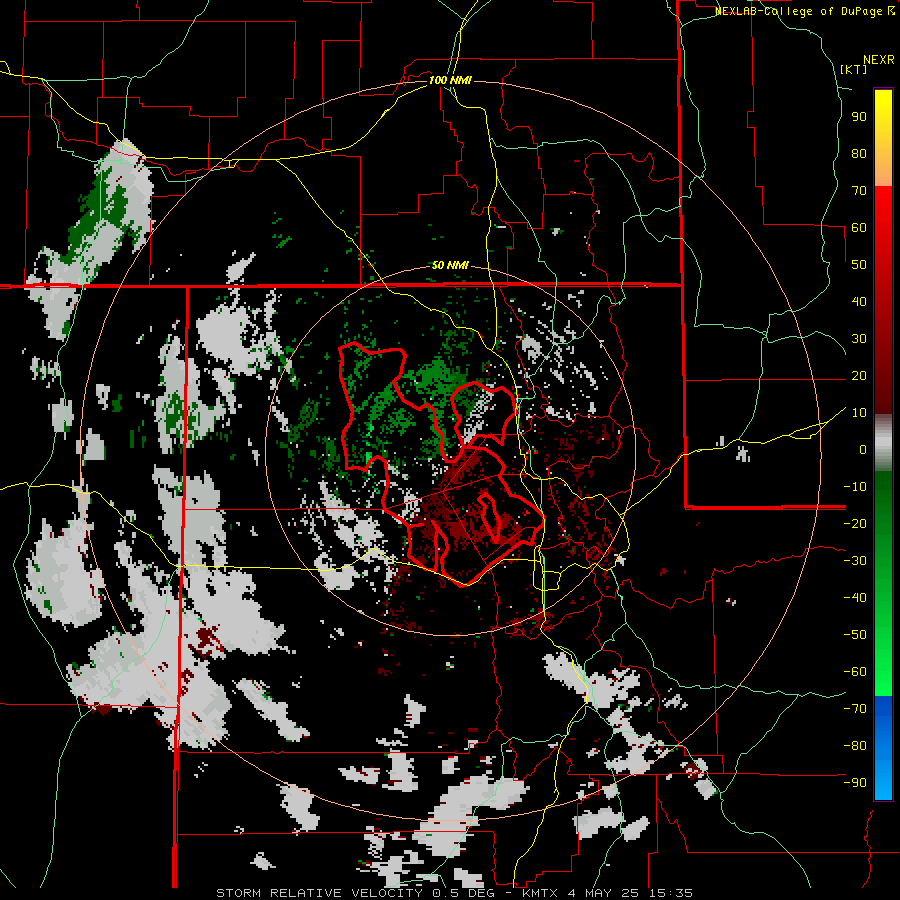The image size is (900, 900).
Task: Click the '50 NMI' range ring label
Action: tap(451, 265)
